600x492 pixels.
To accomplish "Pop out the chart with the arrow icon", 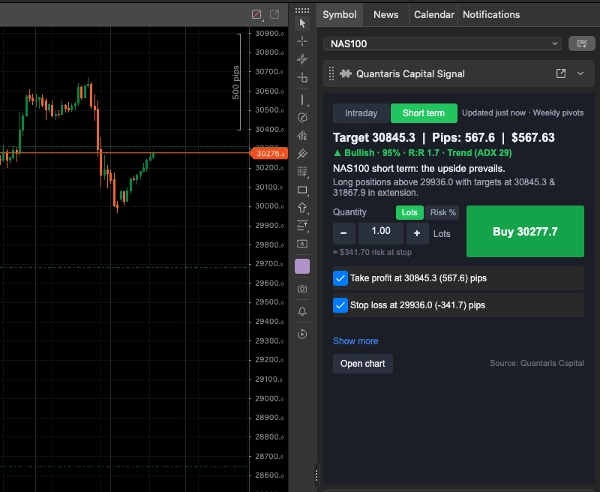I will point(274,15).
